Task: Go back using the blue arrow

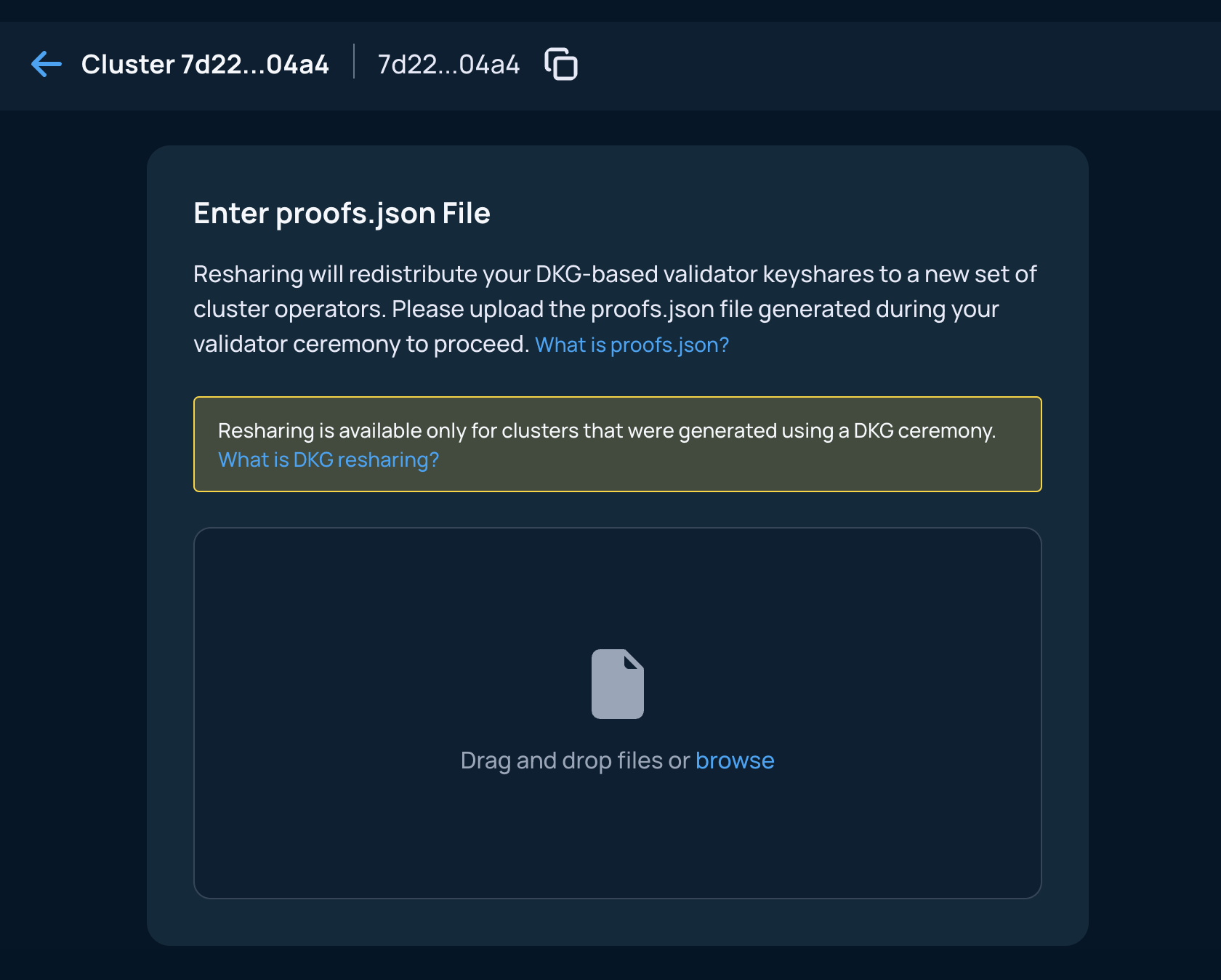Action: 47,64
